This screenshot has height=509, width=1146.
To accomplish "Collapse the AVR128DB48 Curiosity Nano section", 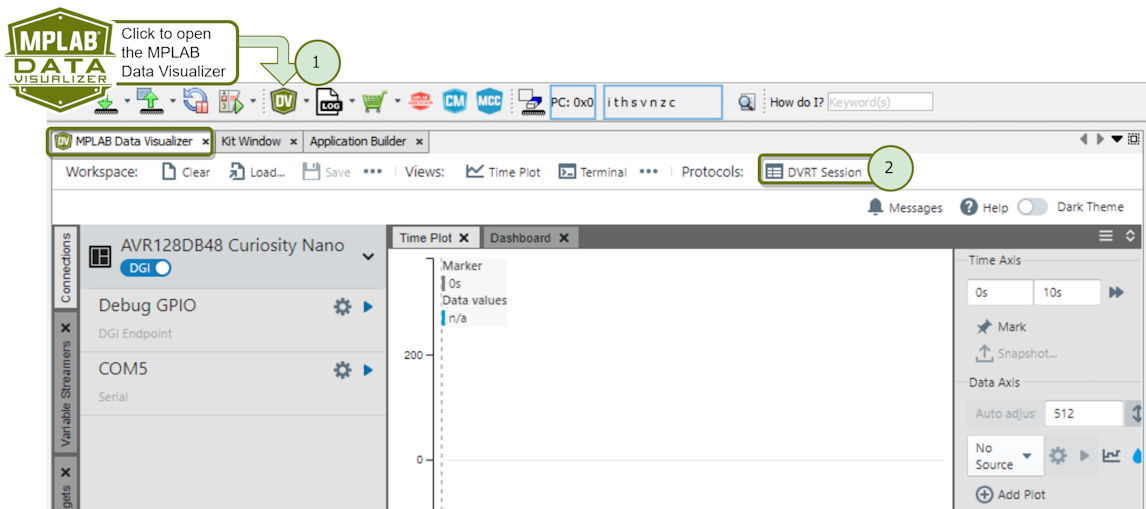I will pyautogui.click(x=368, y=257).
